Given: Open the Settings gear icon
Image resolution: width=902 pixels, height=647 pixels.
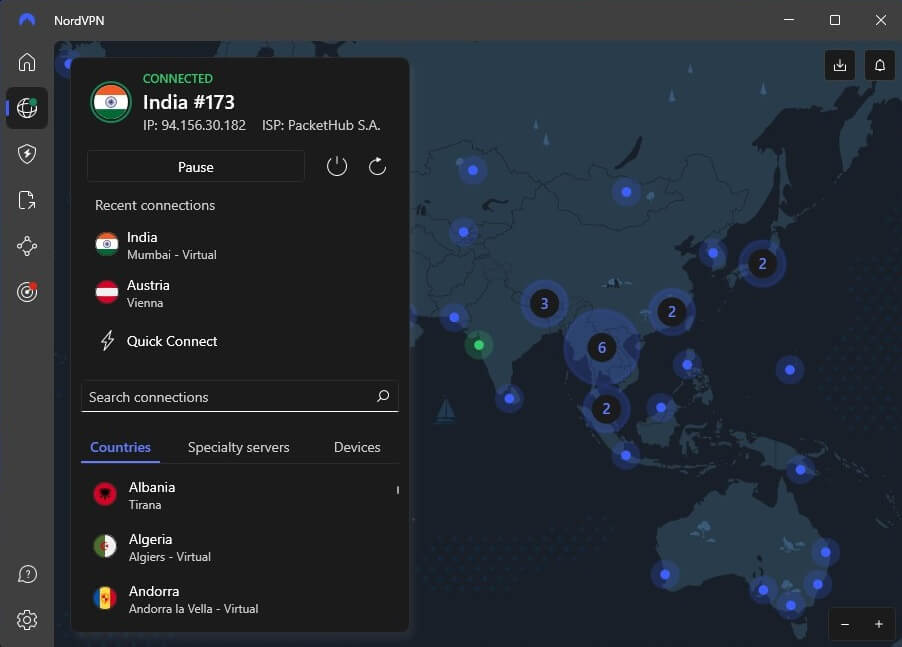Looking at the screenshot, I should [x=27, y=620].
